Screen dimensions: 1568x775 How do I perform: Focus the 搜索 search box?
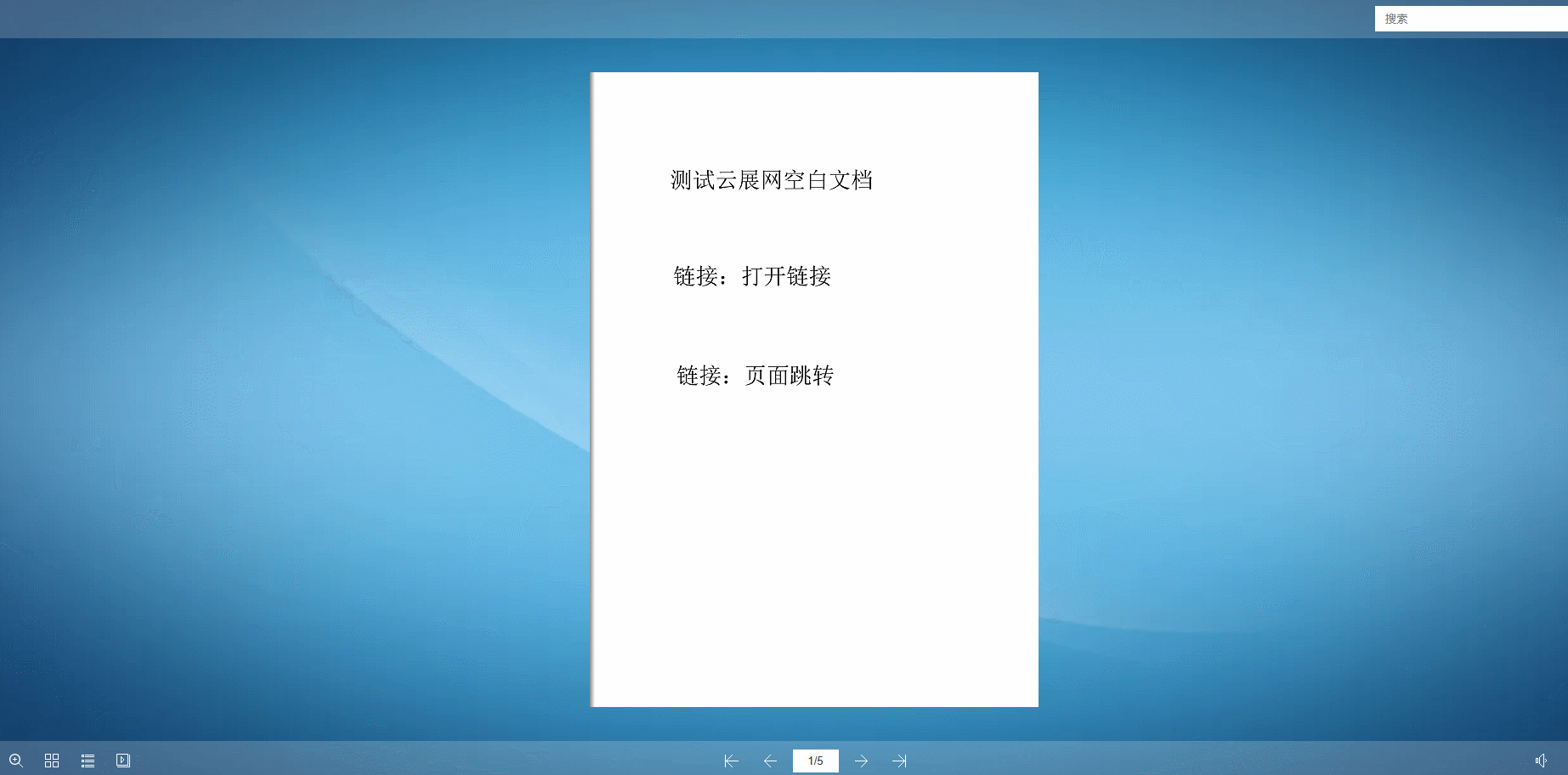click(1470, 19)
